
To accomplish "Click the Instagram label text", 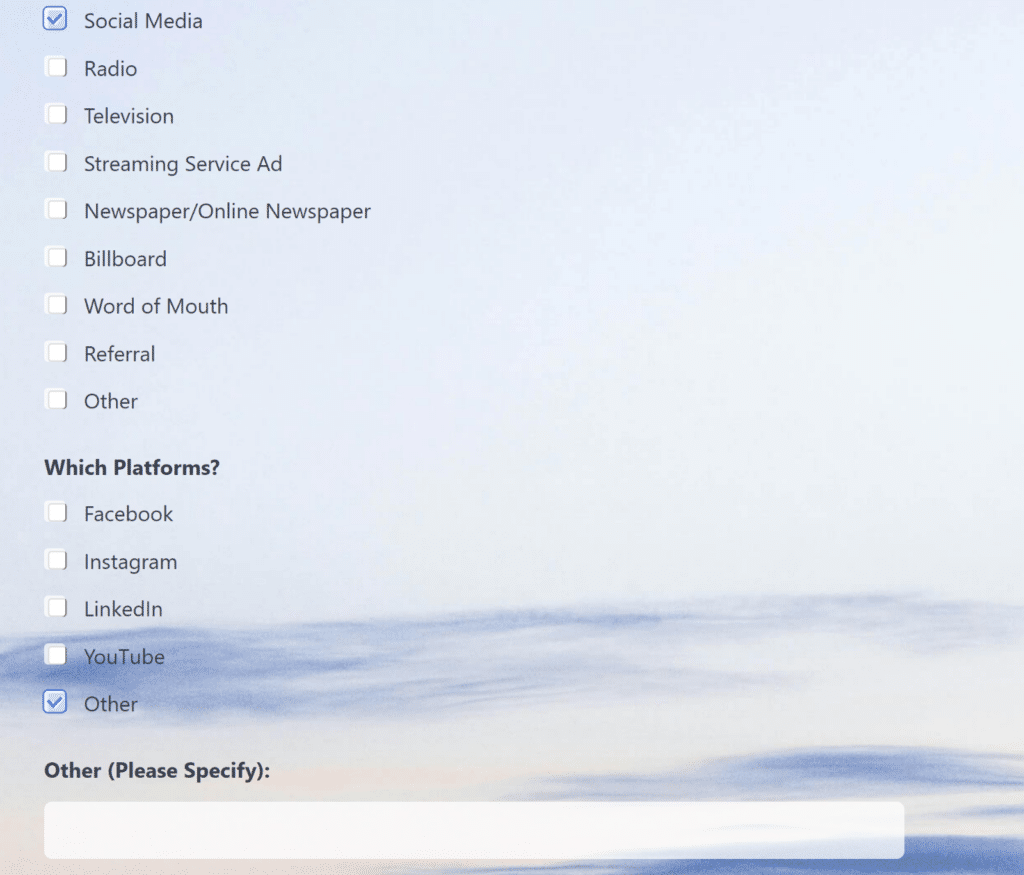I will tap(130, 562).
